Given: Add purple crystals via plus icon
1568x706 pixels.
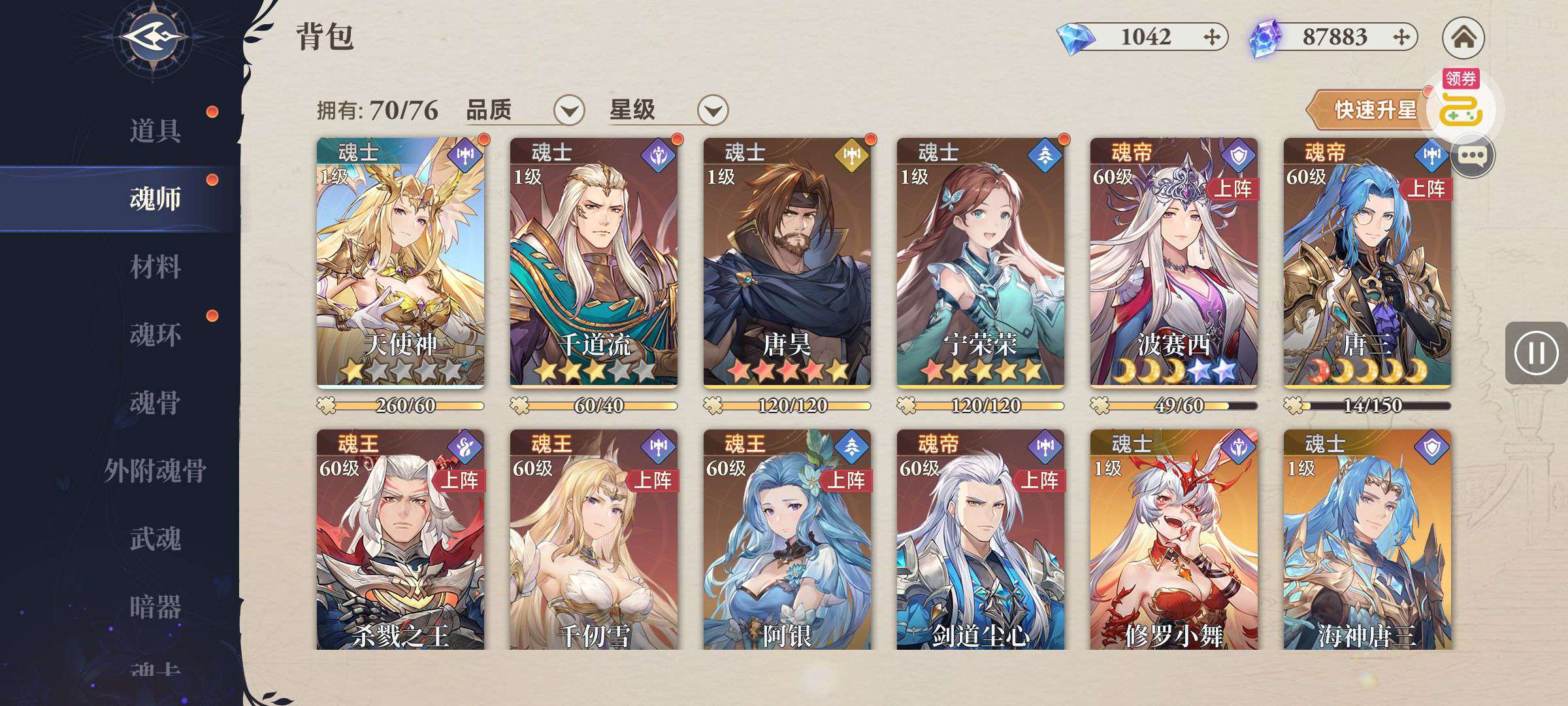Looking at the screenshot, I should coord(1401,37).
